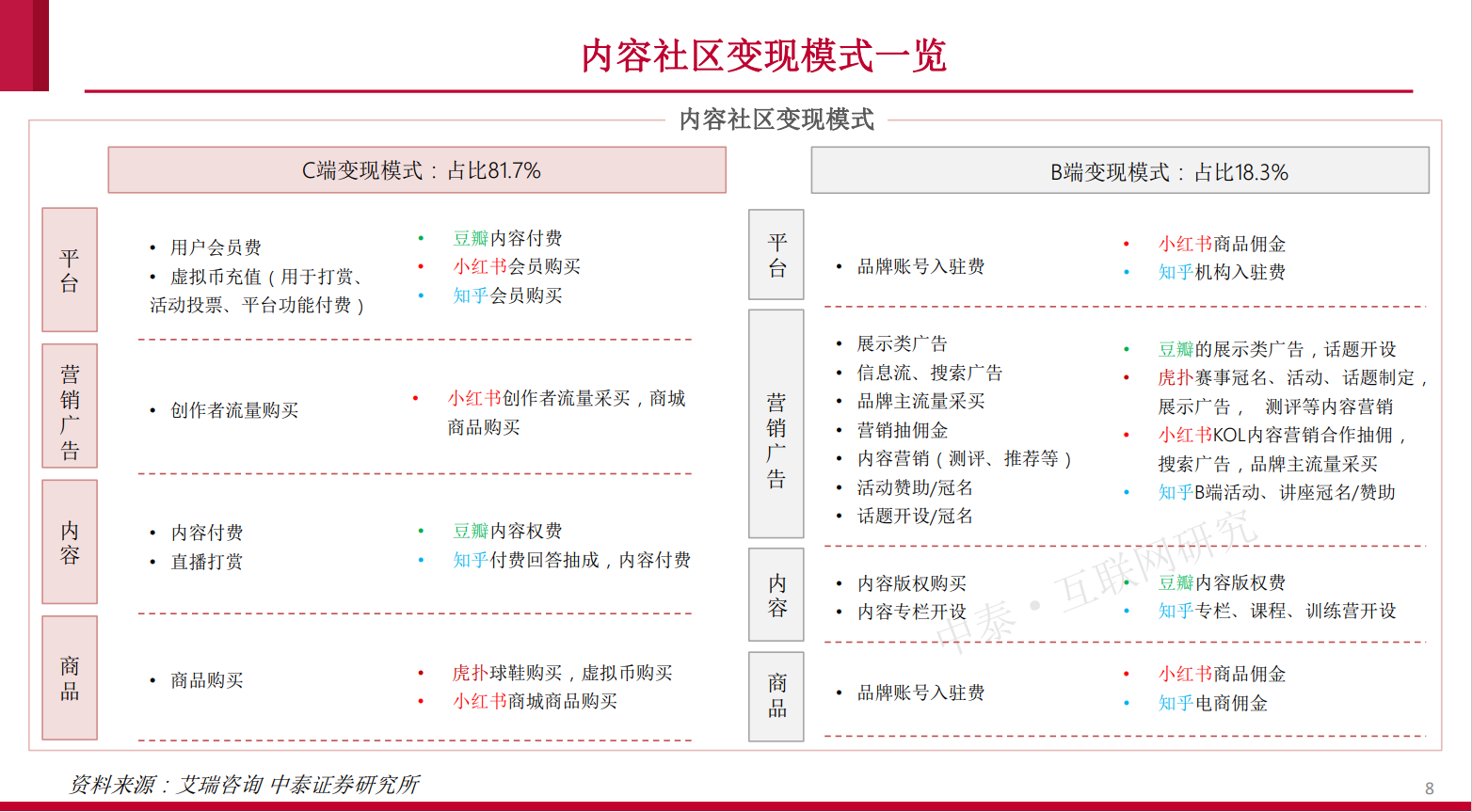The height and width of the screenshot is (812, 1472).
Task: Select 内容营销(测评、推荐等) bullet
Action: (x=965, y=458)
